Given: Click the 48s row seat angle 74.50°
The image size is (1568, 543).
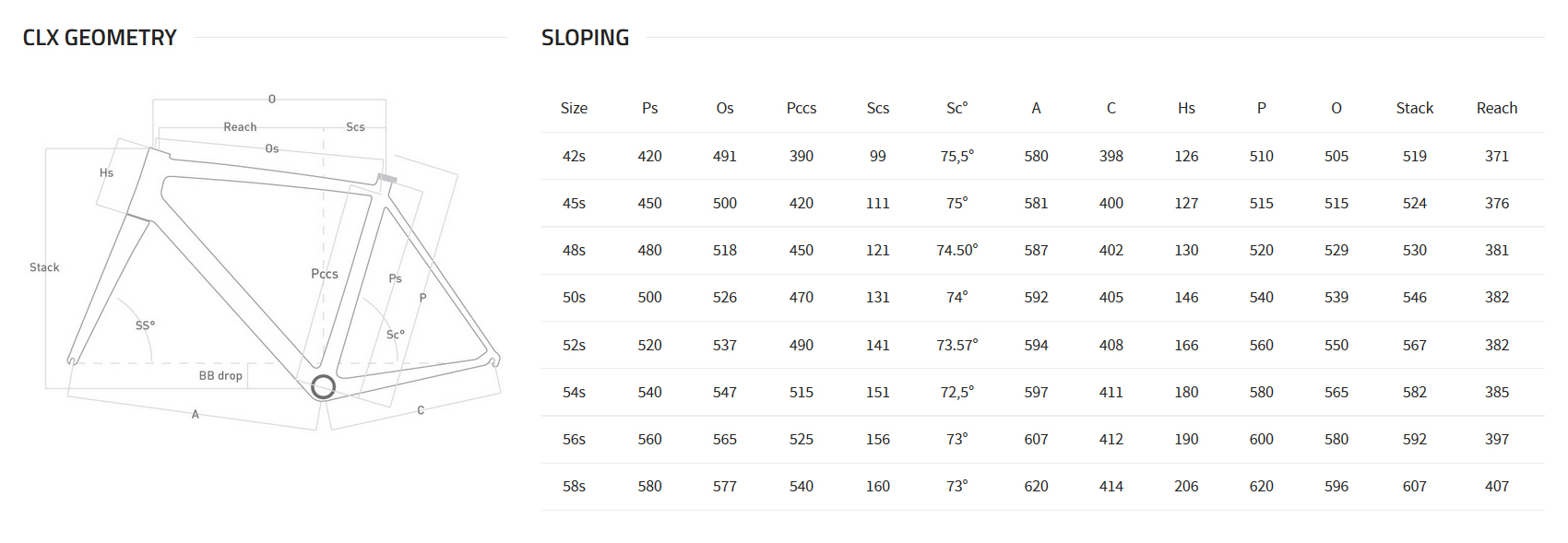Looking at the screenshot, I should click(x=956, y=250).
